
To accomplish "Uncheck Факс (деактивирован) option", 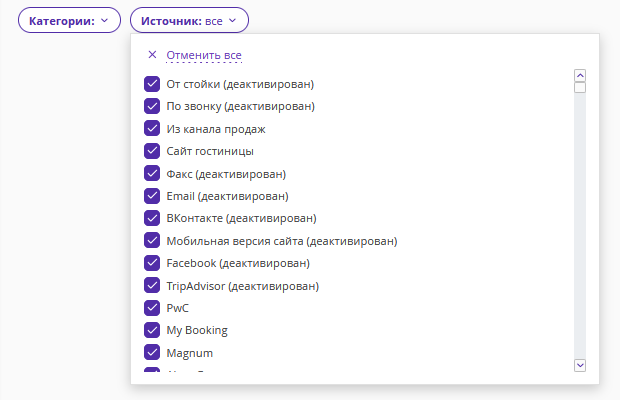I will [x=153, y=174].
